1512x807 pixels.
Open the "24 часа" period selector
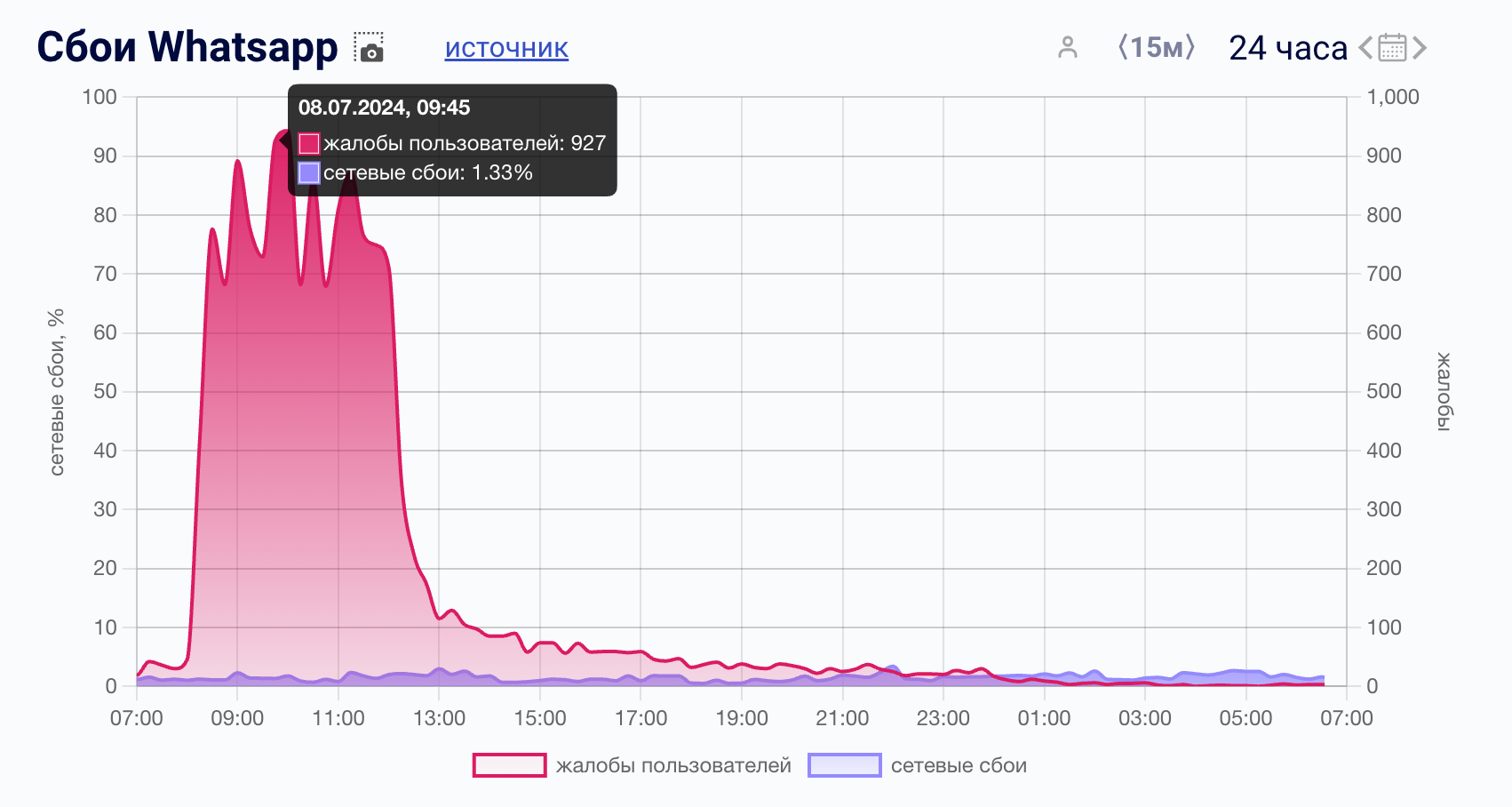pyautogui.click(x=1288, y=48)
